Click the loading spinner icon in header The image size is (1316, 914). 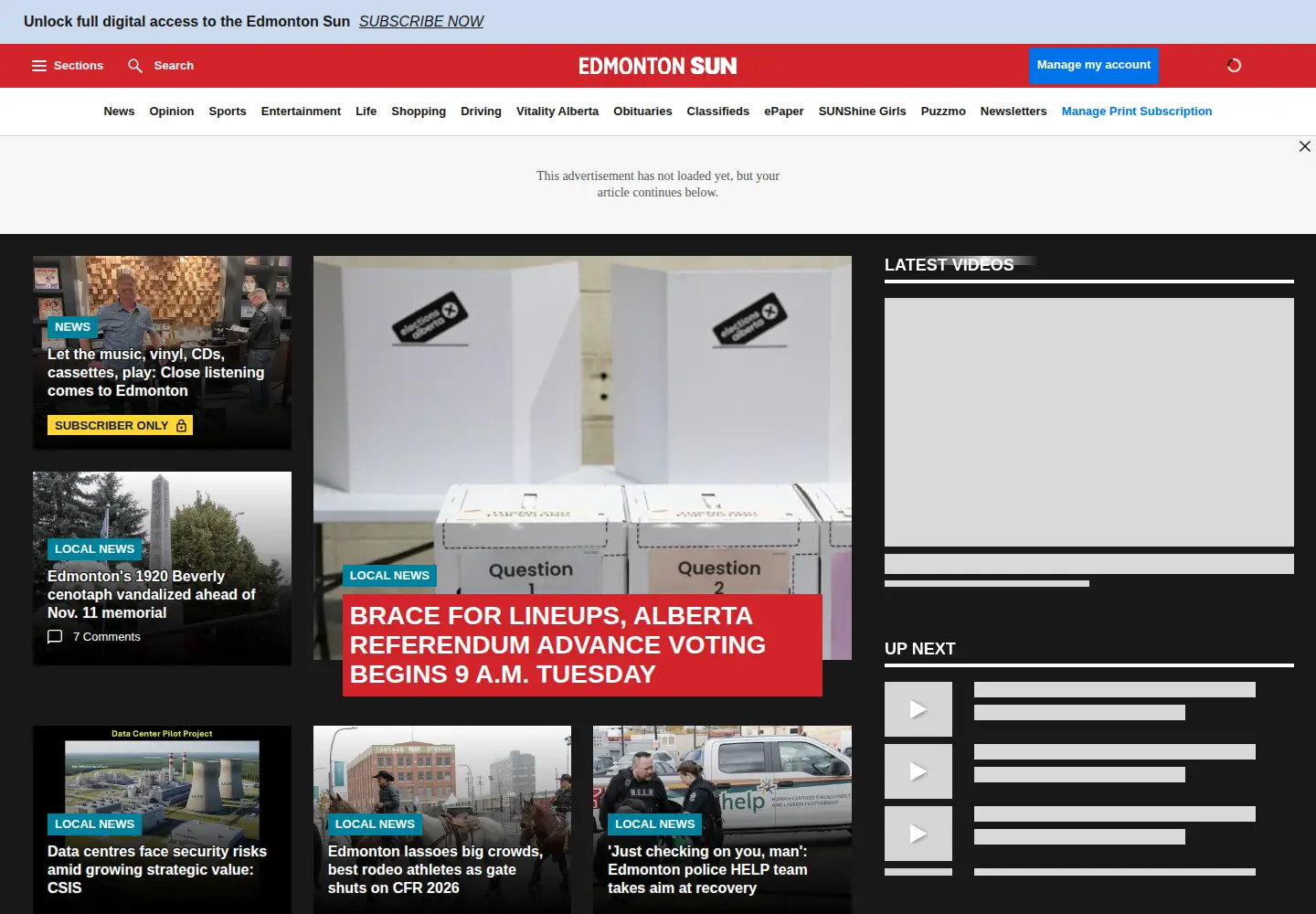coord(1234,66)
